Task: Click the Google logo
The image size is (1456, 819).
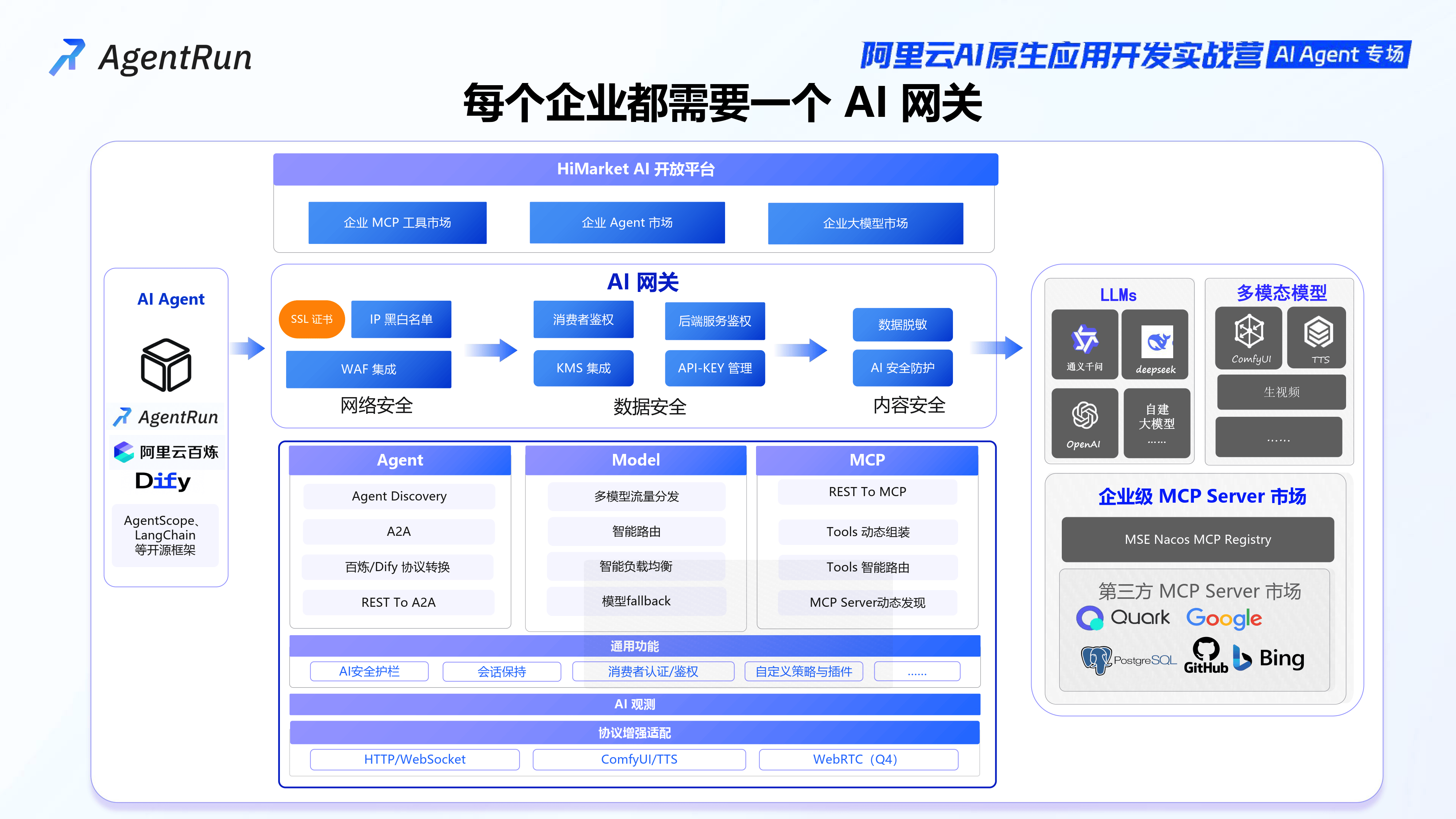Action: coord(1224,618)
